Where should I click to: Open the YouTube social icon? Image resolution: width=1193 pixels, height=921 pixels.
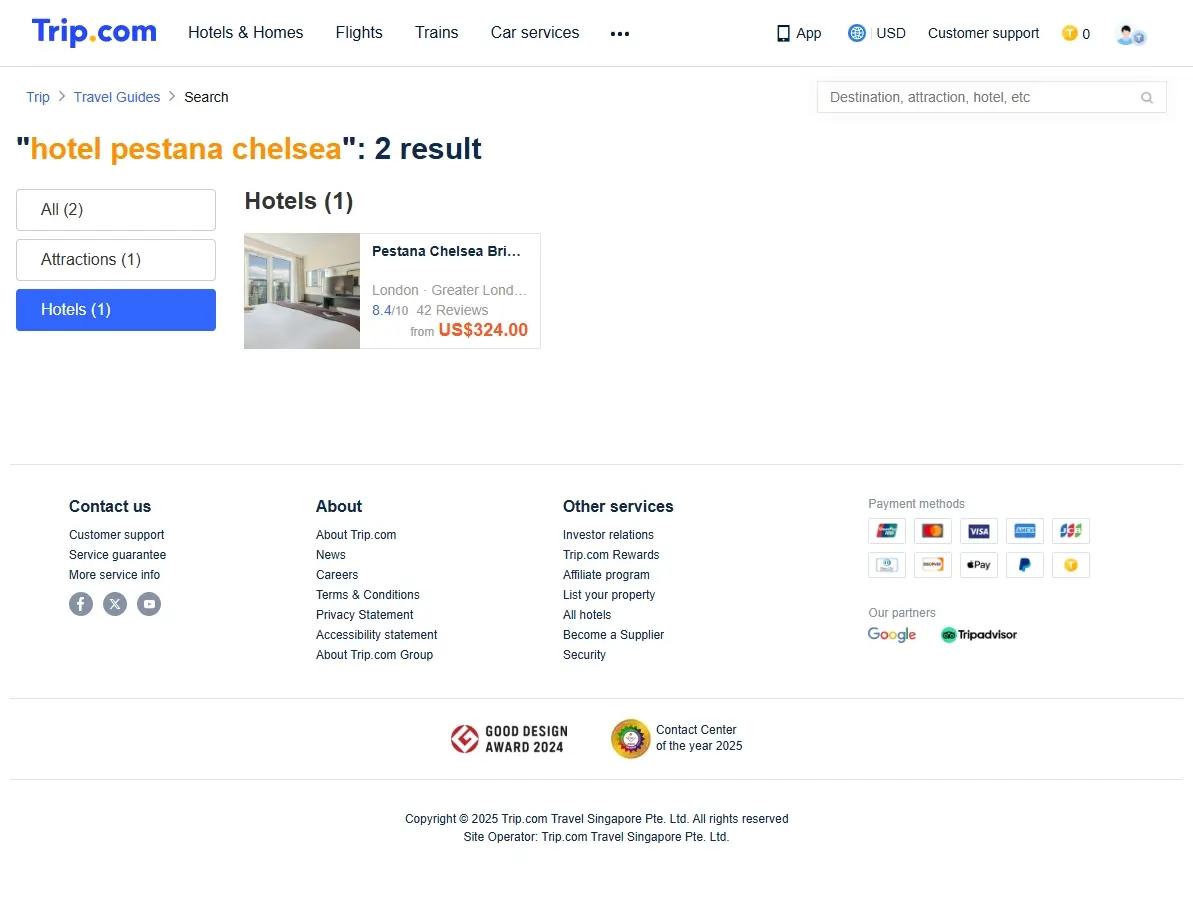[149, 604]
